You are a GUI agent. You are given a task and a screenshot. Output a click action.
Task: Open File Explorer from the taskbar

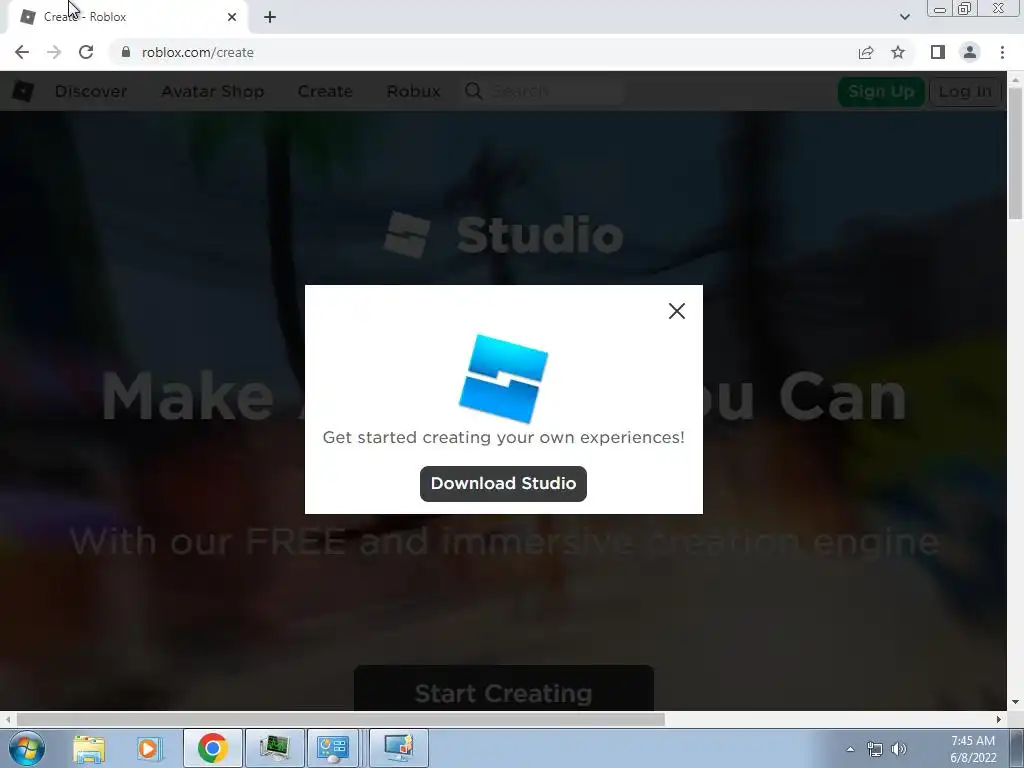pos(89,748)
